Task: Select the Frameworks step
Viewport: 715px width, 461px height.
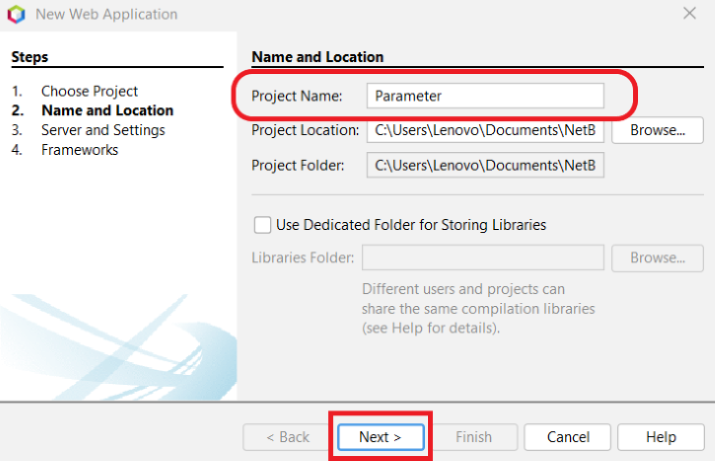Action: tap(80, 150)
